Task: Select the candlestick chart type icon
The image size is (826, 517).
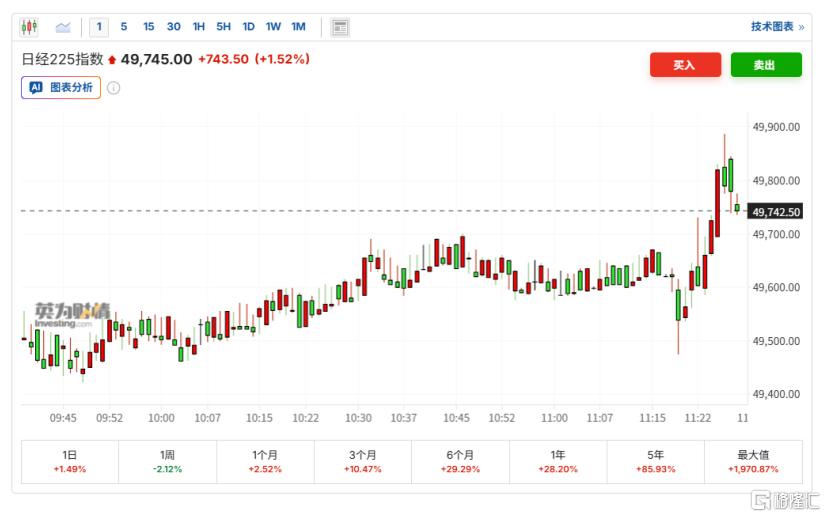Action: pos(29,27)
